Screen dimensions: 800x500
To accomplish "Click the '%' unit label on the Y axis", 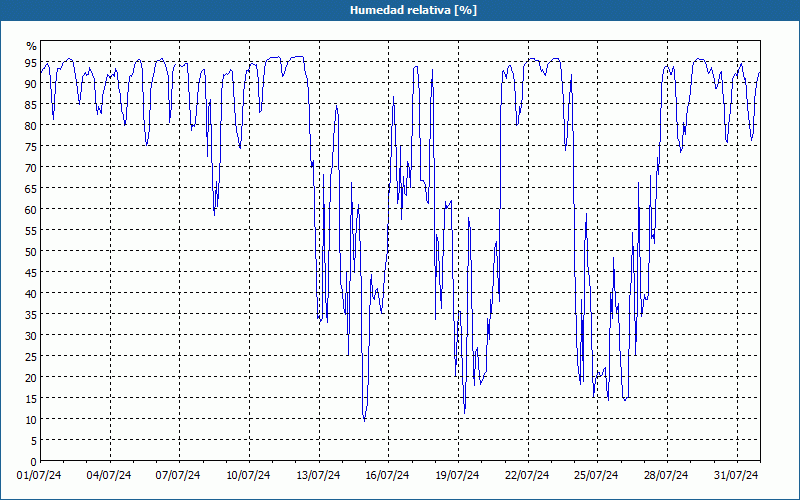I will click(32, 46).
